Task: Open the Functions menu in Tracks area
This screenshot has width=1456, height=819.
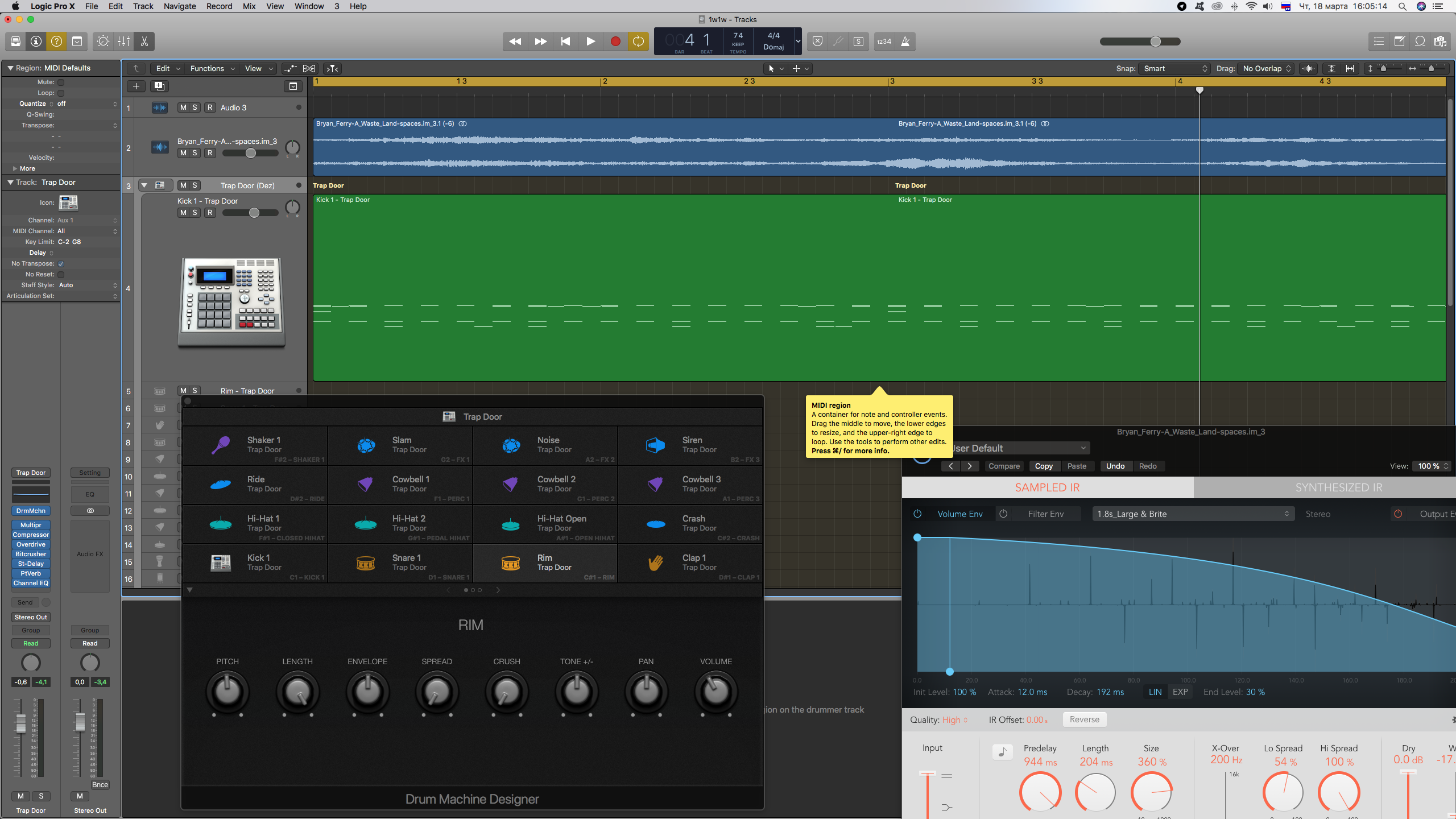Action: point(212,69)
